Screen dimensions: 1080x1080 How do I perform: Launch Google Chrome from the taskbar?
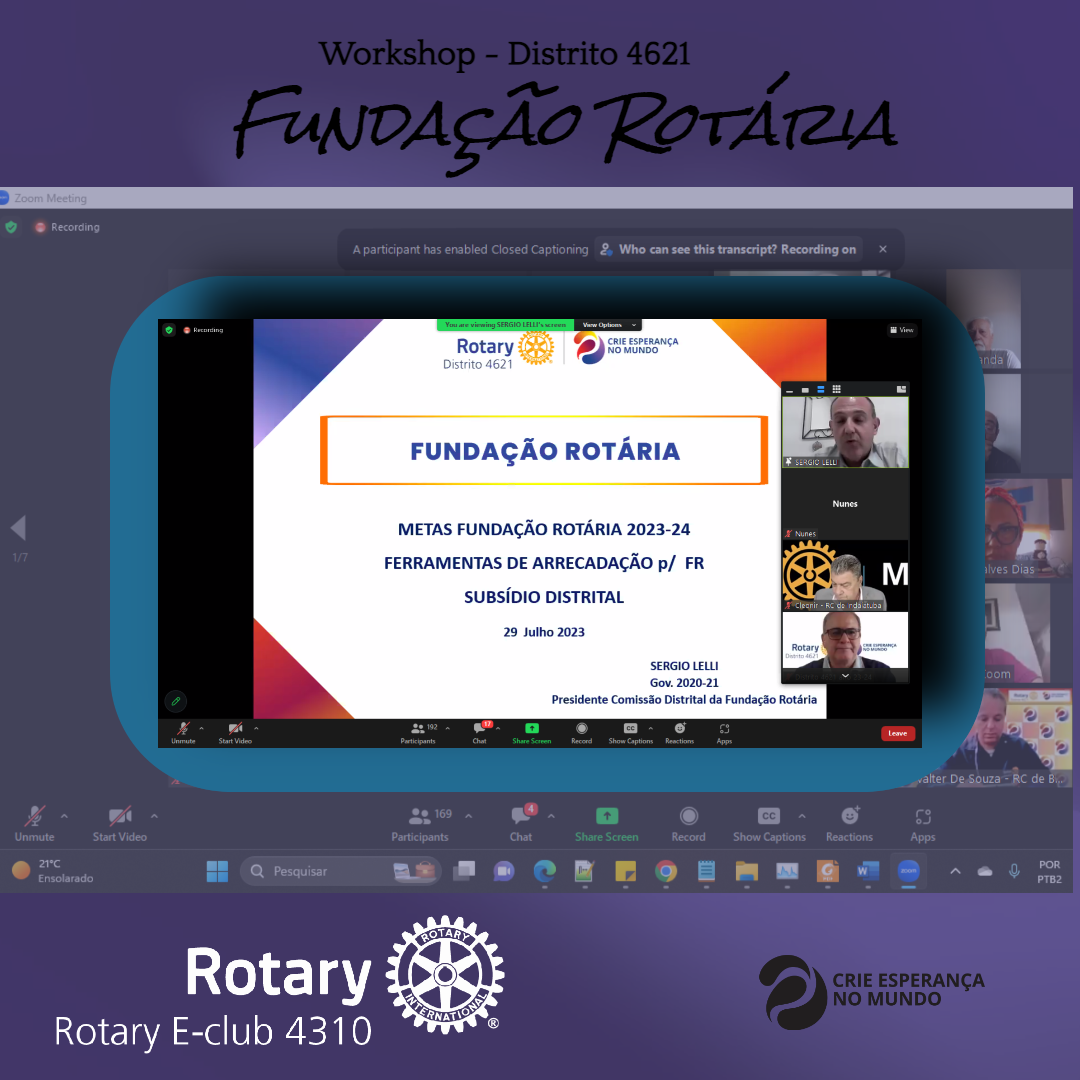(x=666, y=871)
